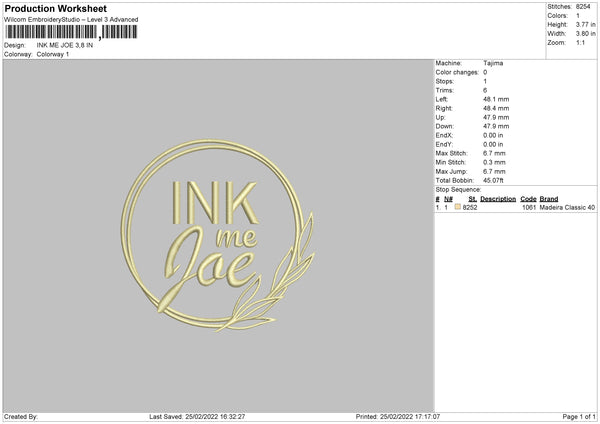
Task: Select the design name INK ME JOE 3,8 IN
Action: pyautogui.click(x=65, y=45)
